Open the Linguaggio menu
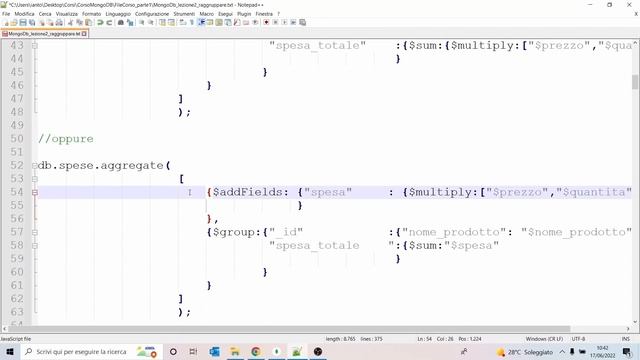This screenshot has height=360, width=640. tap(118, 14)
